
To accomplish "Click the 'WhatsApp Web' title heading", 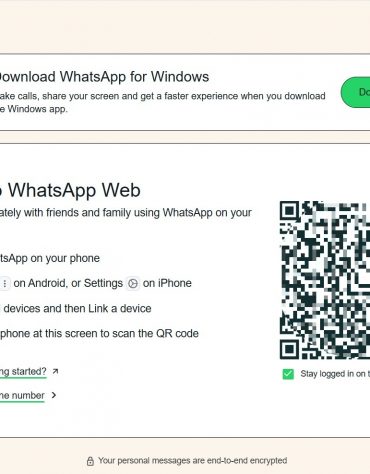I will tap(74, 190).
